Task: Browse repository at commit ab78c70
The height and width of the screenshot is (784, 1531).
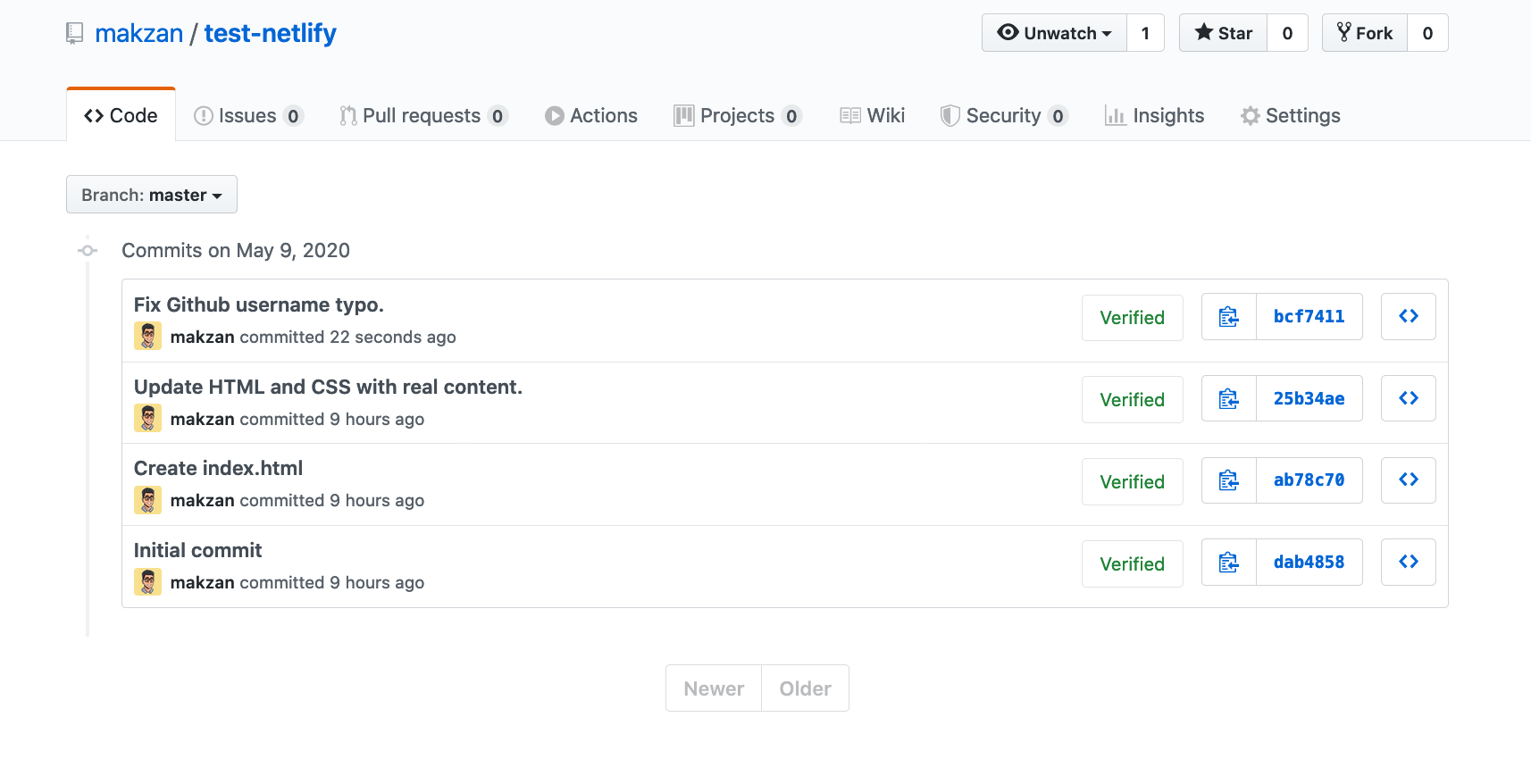Action: (x=1409, y=480)
